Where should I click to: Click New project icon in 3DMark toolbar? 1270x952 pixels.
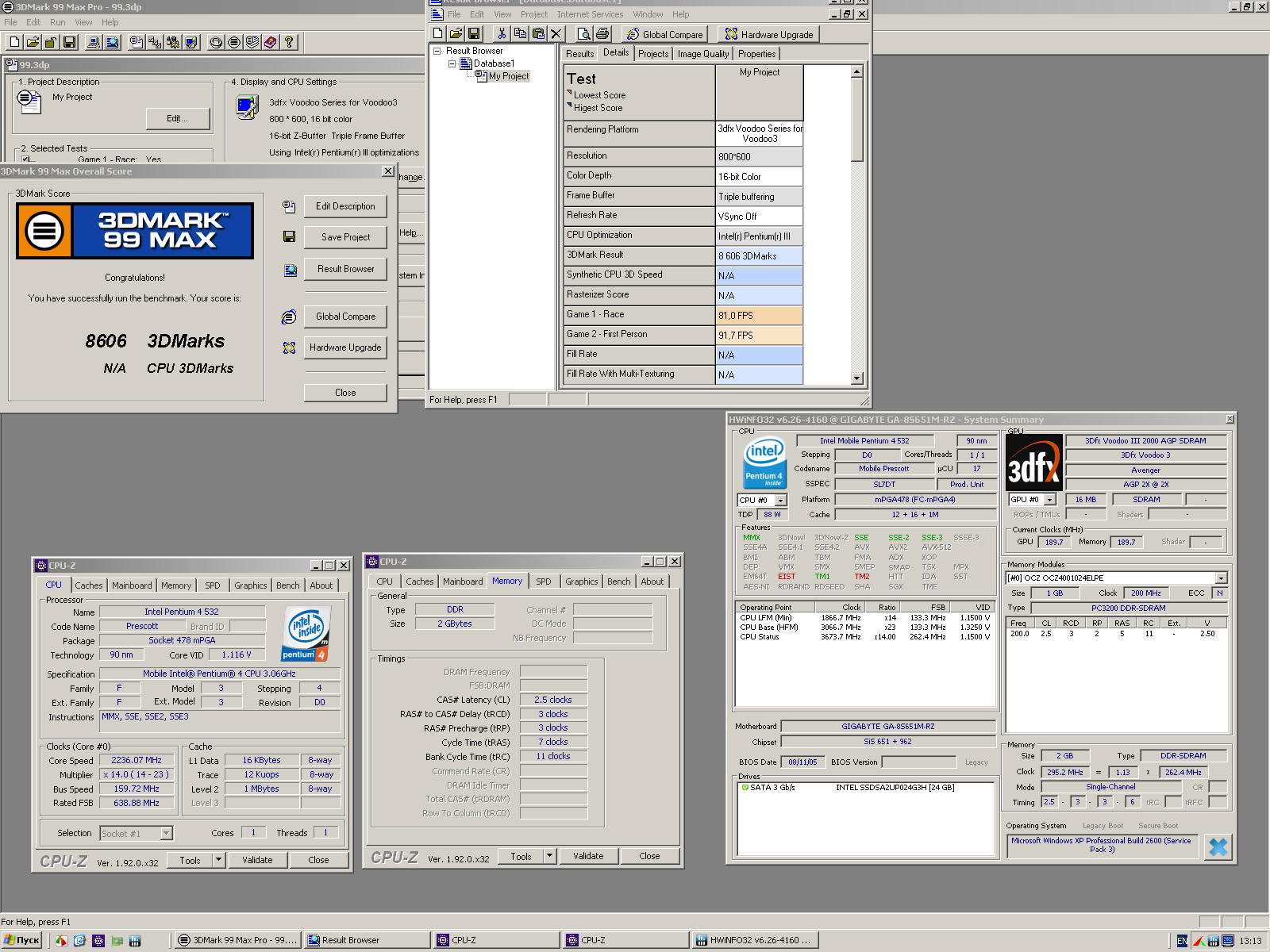click(14, 42)
